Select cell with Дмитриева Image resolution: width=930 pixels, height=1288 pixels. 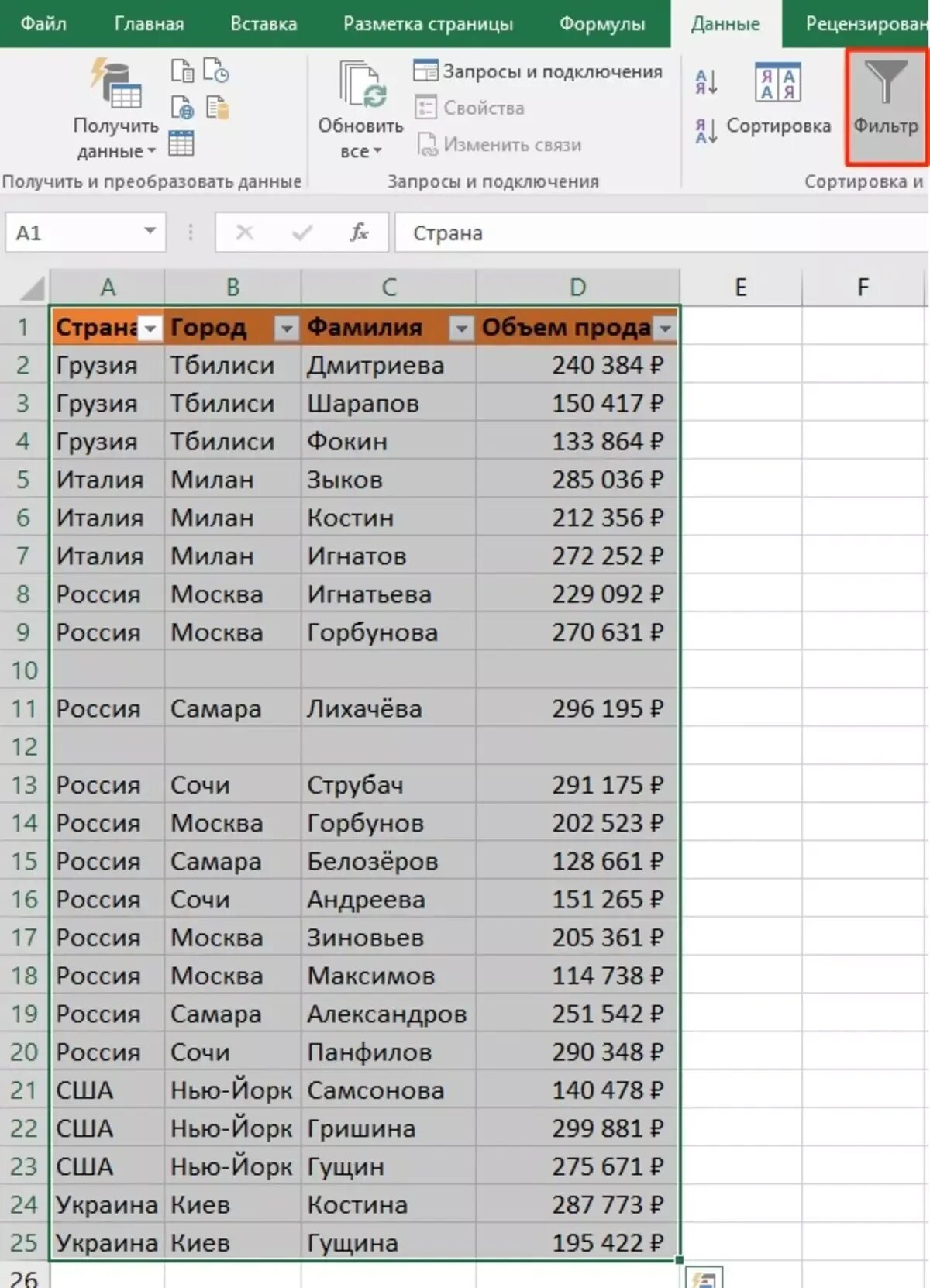tap(388, 365)
